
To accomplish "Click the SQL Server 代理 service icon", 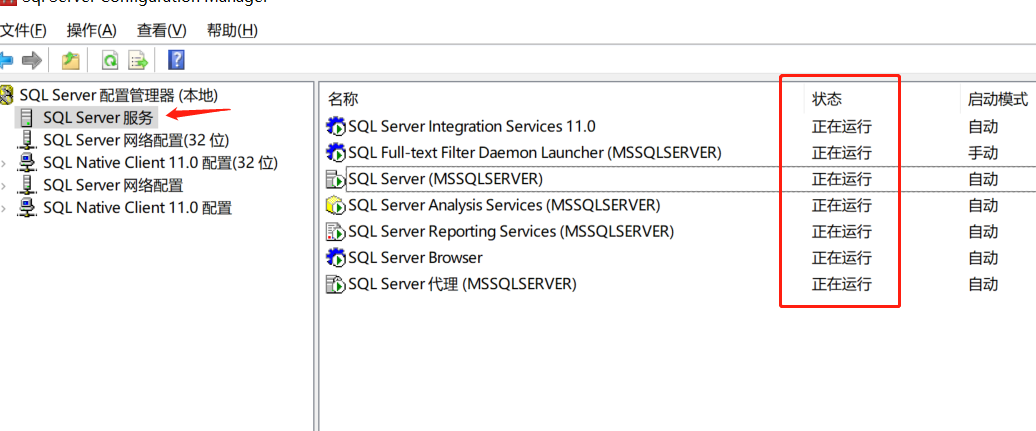I will [x=336, y=284].
